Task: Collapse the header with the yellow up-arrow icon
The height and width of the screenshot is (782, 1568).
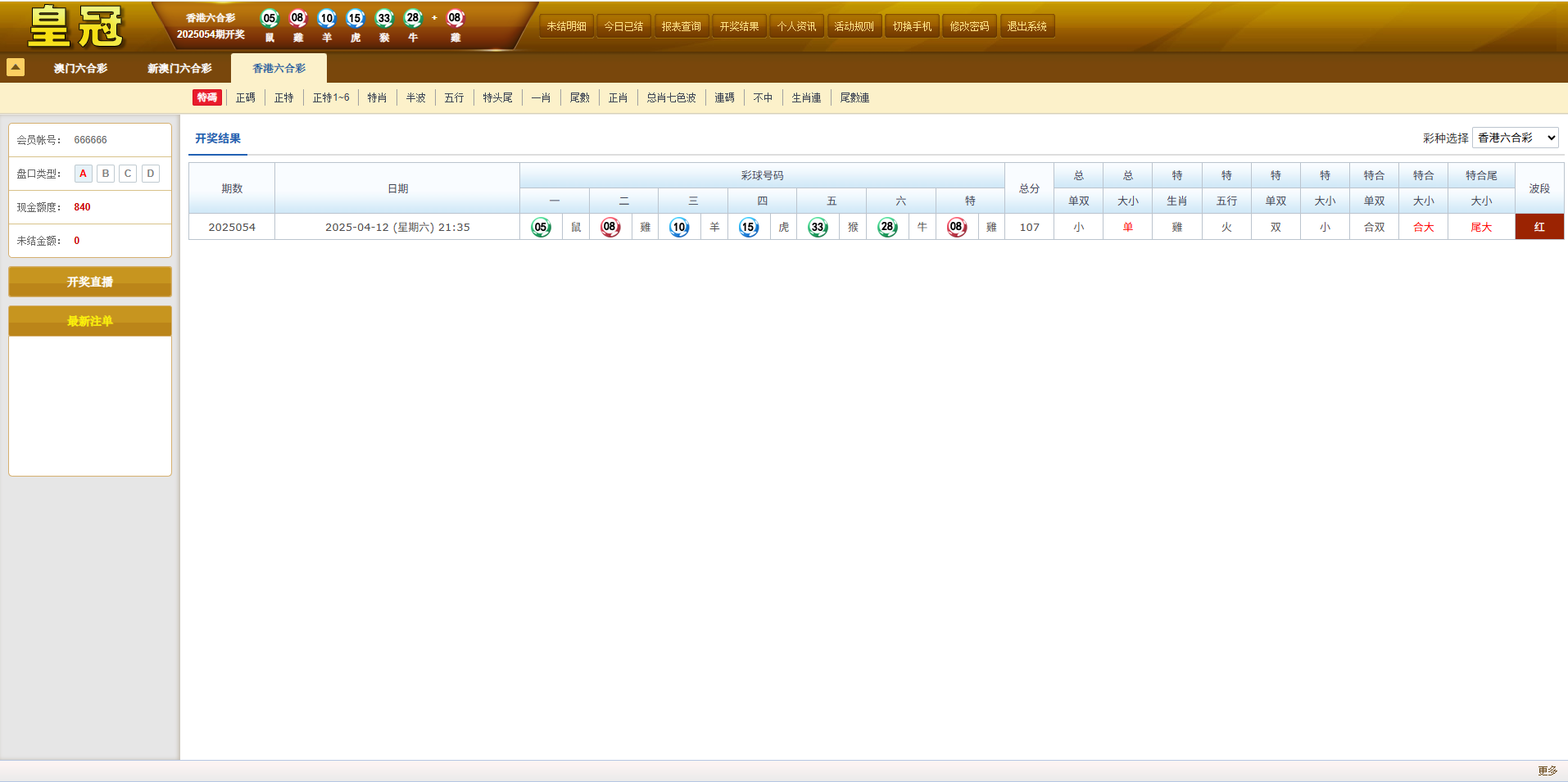Action: tap(16, 67)
